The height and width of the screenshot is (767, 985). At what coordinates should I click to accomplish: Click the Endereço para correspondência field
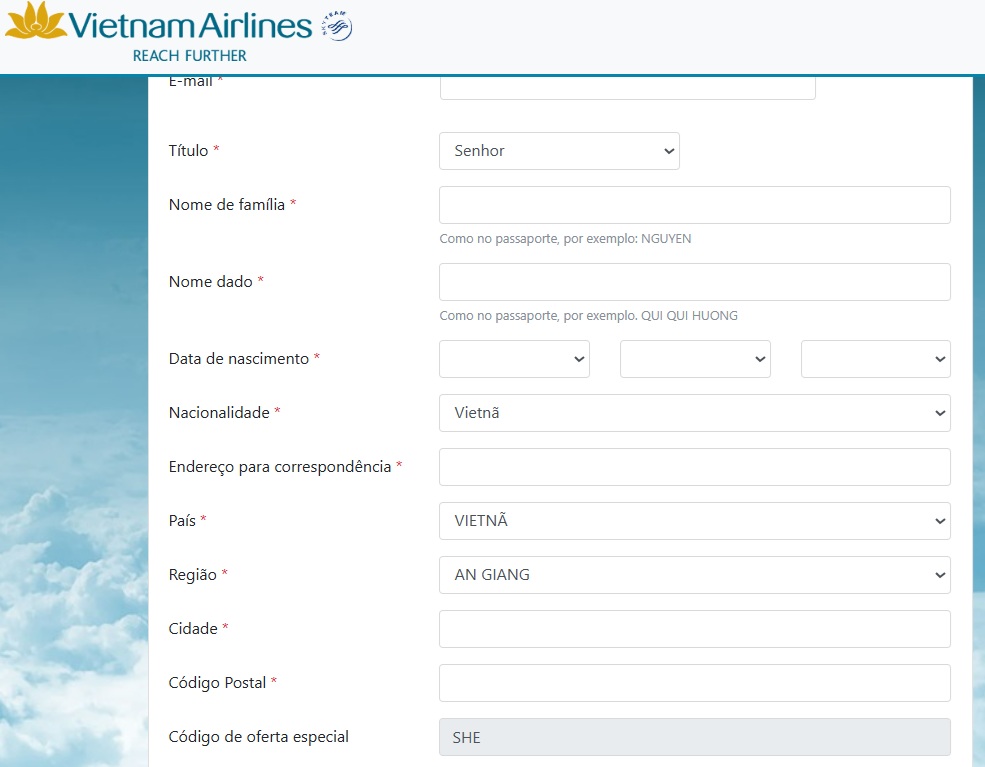coord(694,467)
